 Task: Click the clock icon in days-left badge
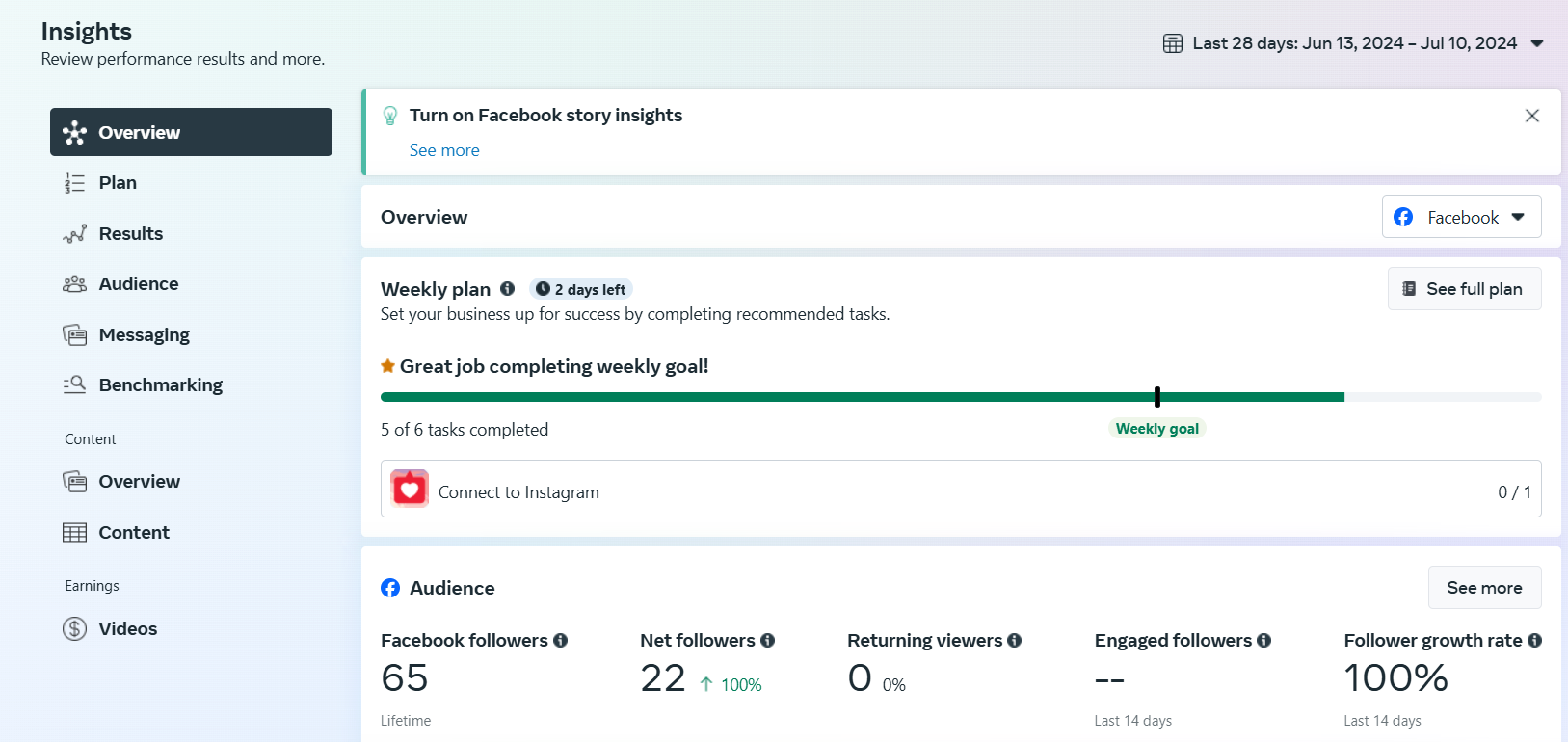(543, 289)
